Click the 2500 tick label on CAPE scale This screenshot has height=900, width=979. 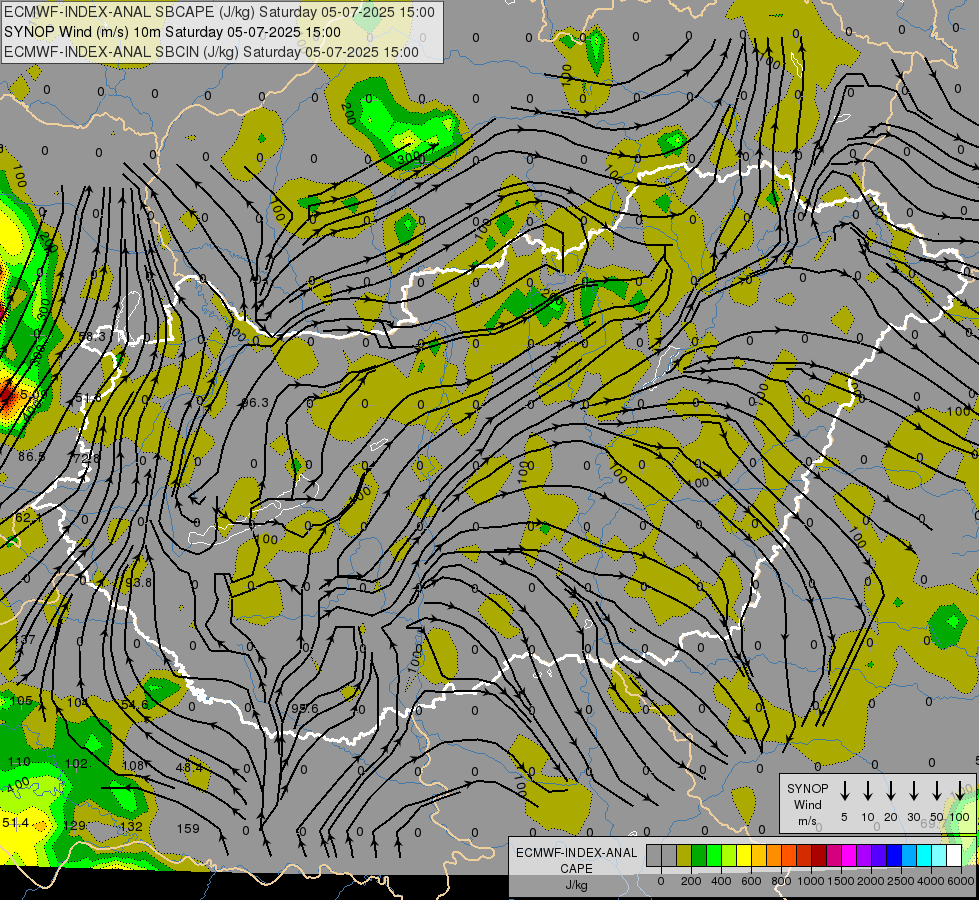pyautogui.click(x=901, y=881)
